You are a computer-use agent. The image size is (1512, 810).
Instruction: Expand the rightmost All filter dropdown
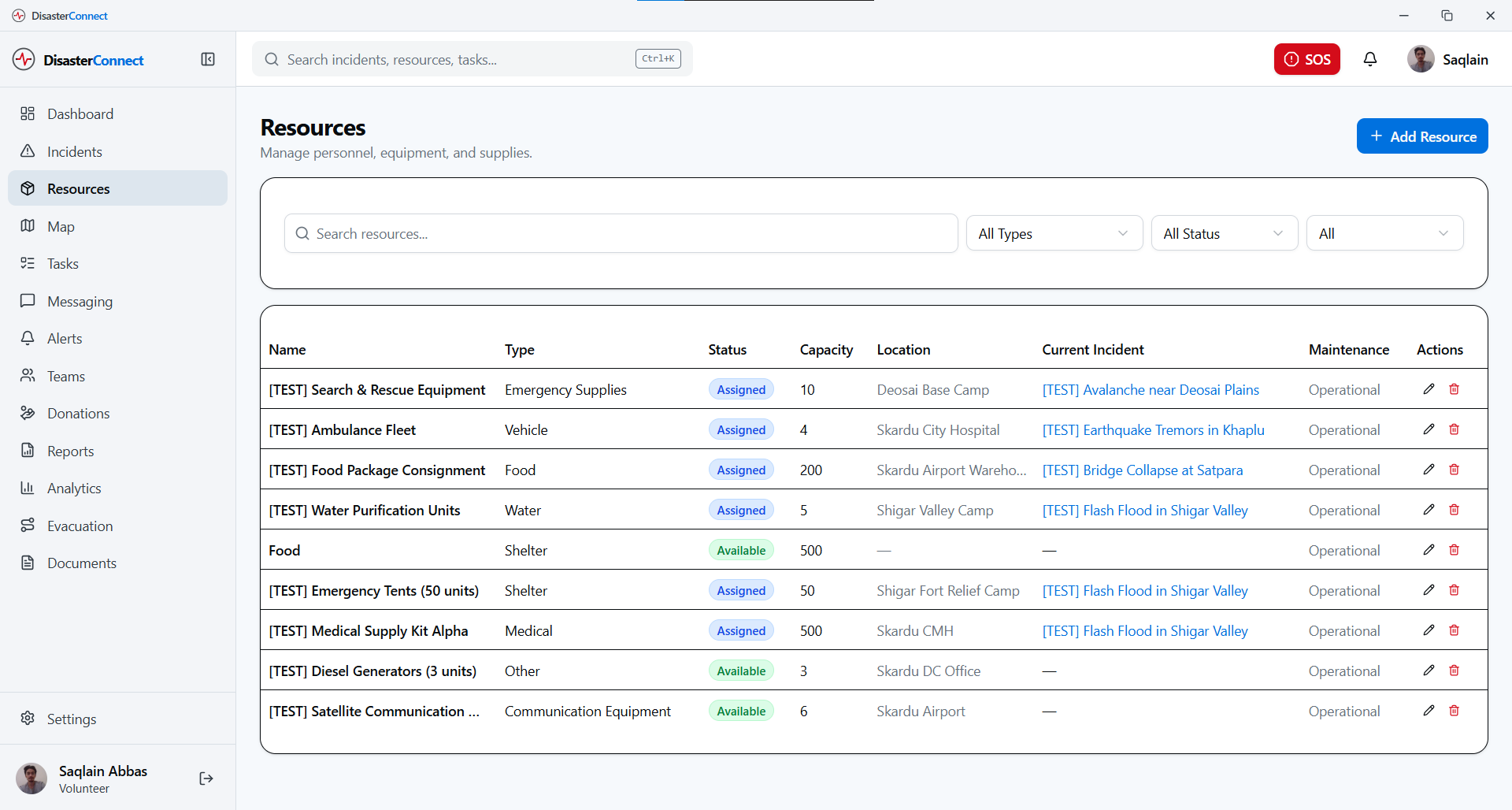1384,234
